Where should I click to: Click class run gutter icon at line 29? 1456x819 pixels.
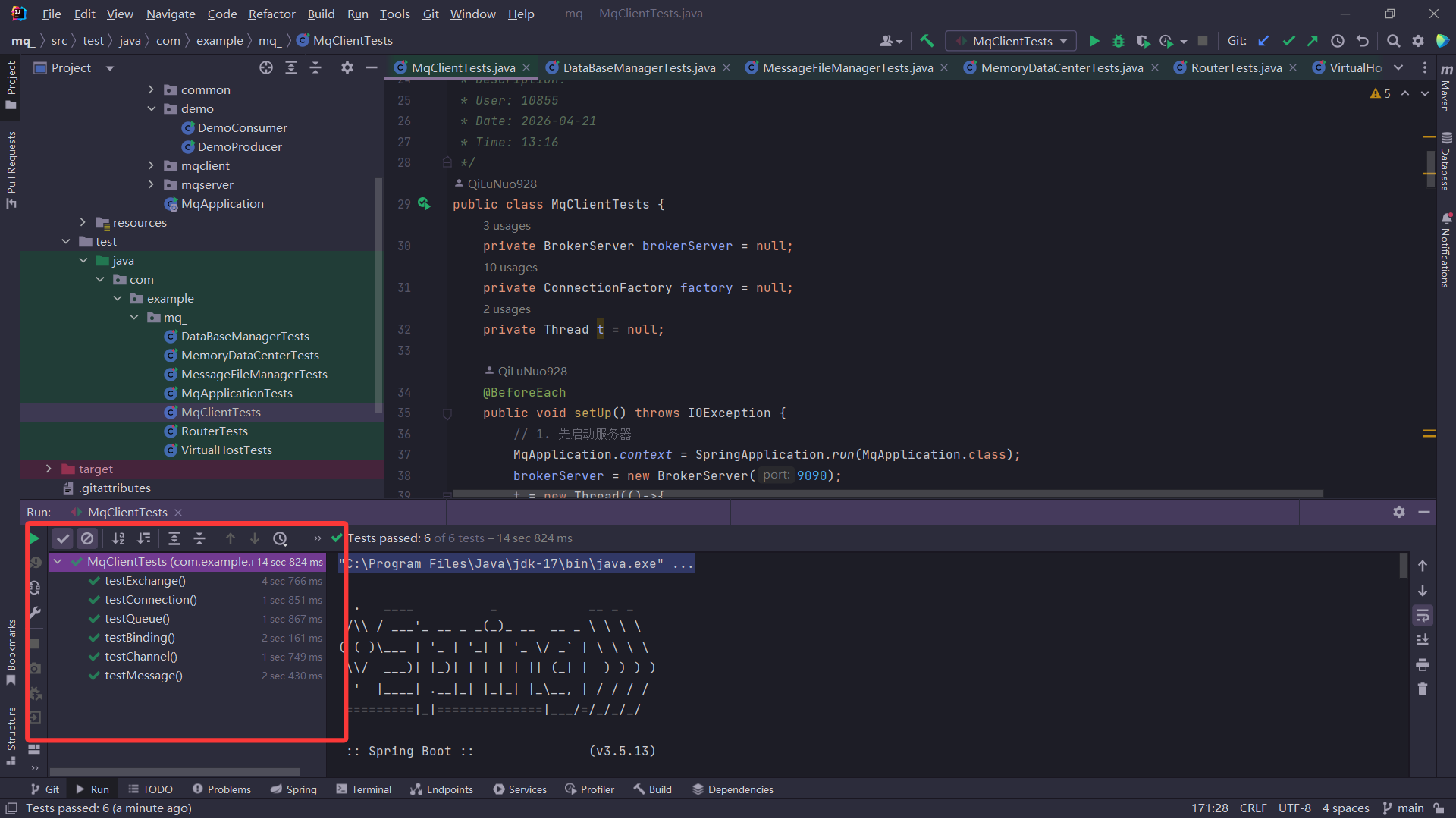pos(424,204)
